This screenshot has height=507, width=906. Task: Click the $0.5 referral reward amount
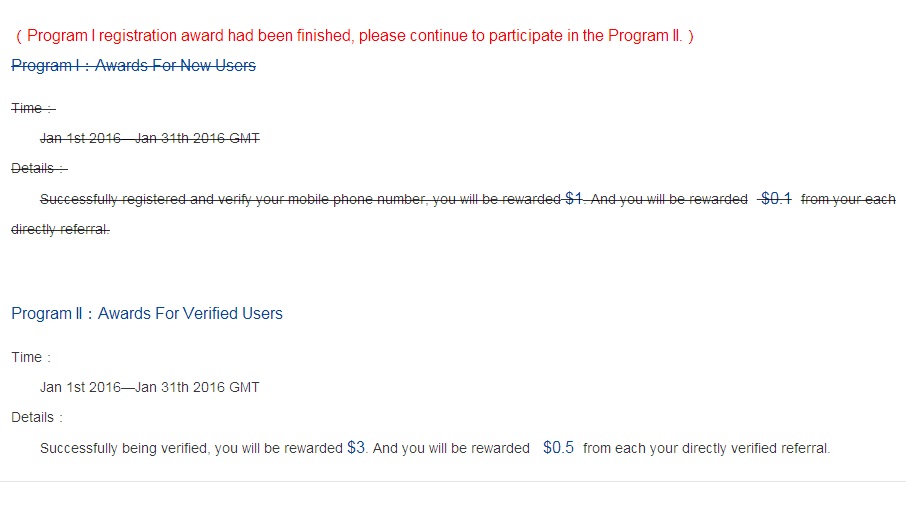click(558, 448)
